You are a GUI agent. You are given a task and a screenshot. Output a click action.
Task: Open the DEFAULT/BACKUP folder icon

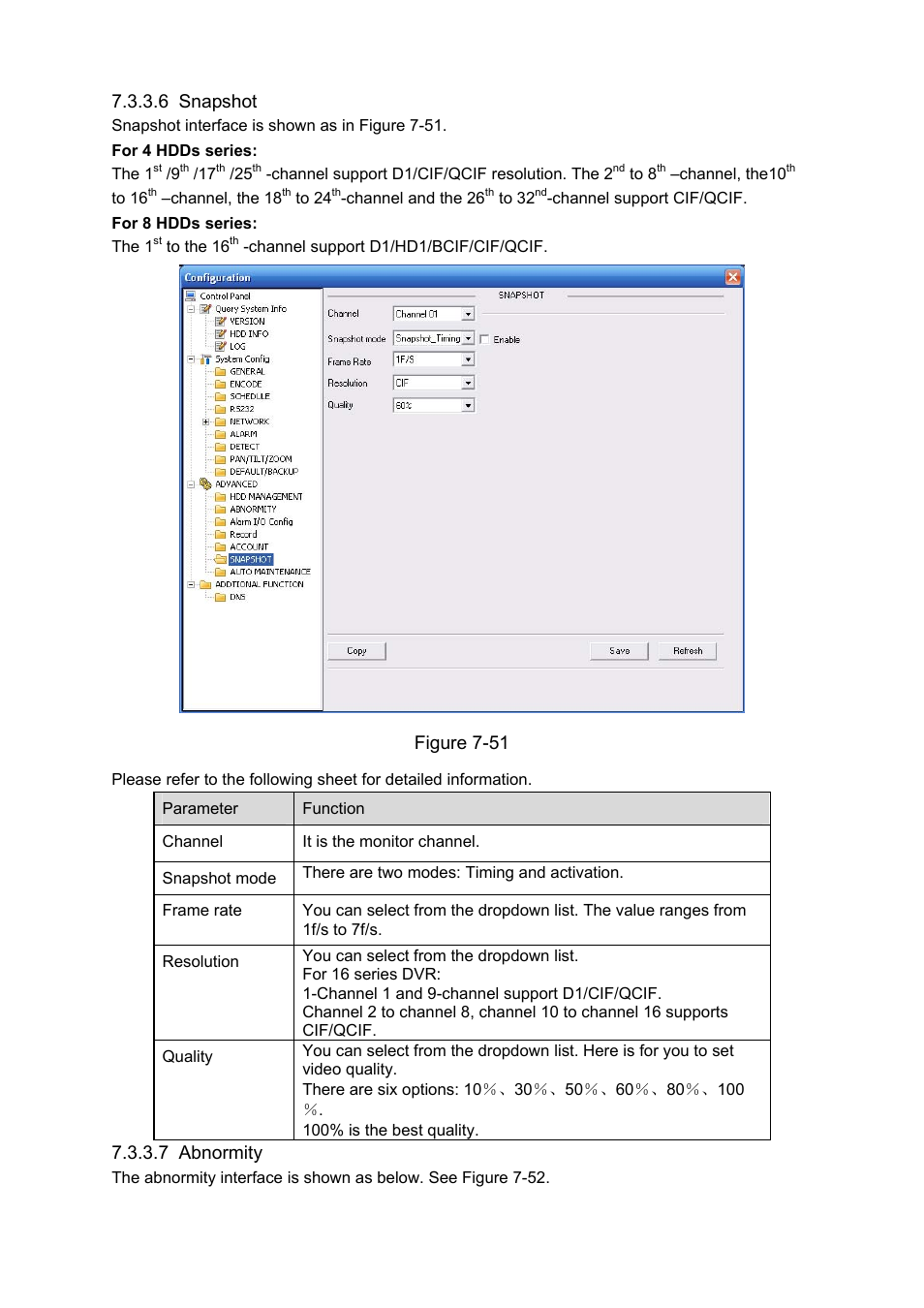tap(221, 472)
